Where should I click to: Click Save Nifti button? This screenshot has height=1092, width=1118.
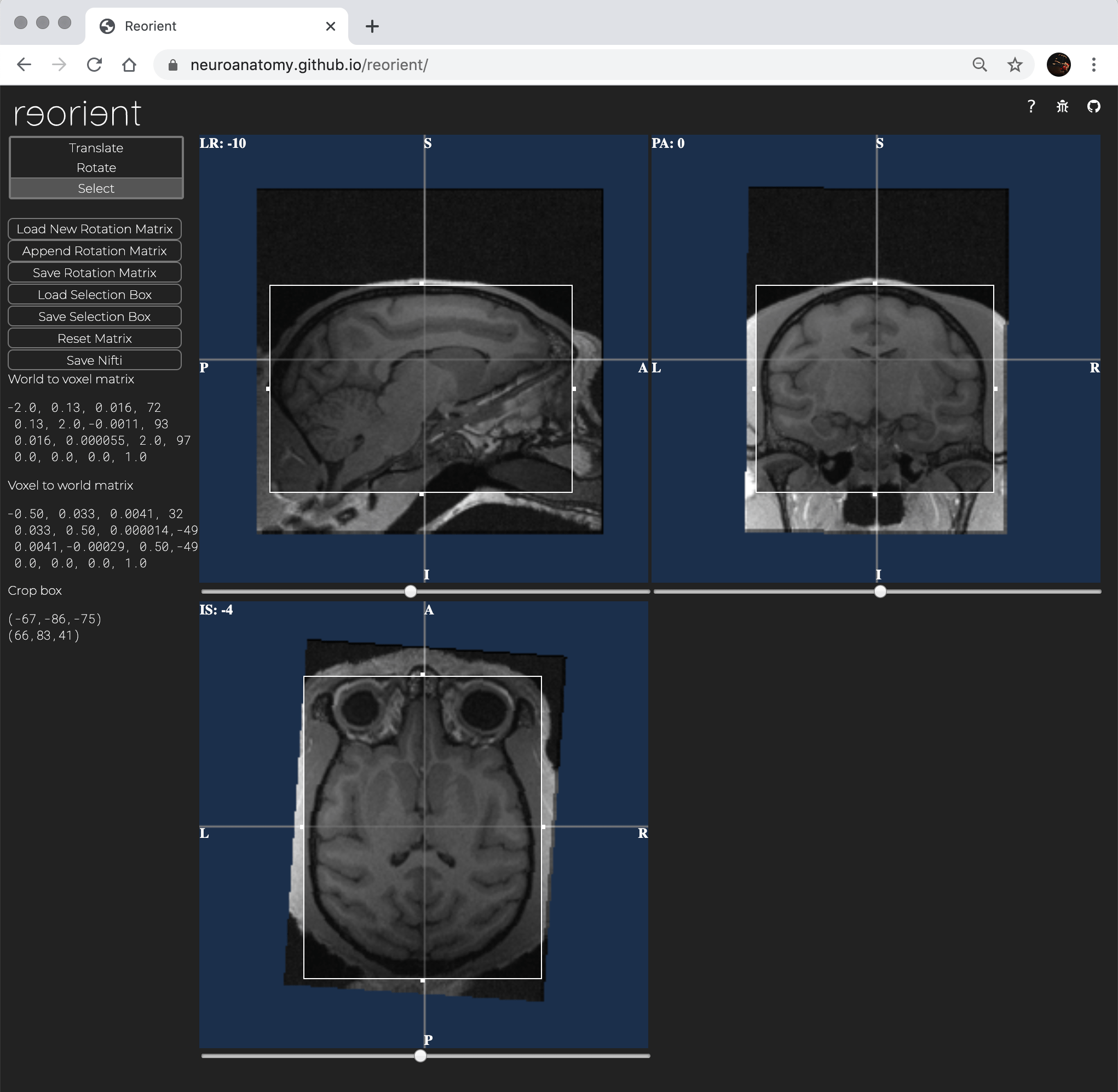(94, 359)
